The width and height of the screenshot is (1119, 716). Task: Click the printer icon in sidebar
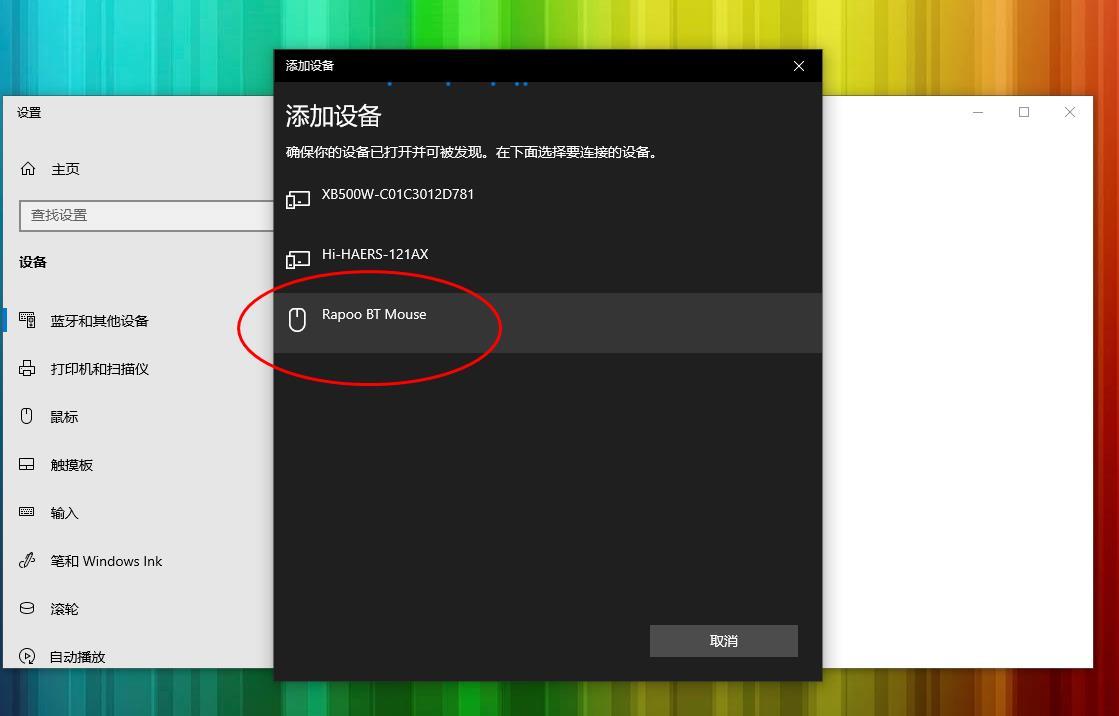(x=27, y=368)
